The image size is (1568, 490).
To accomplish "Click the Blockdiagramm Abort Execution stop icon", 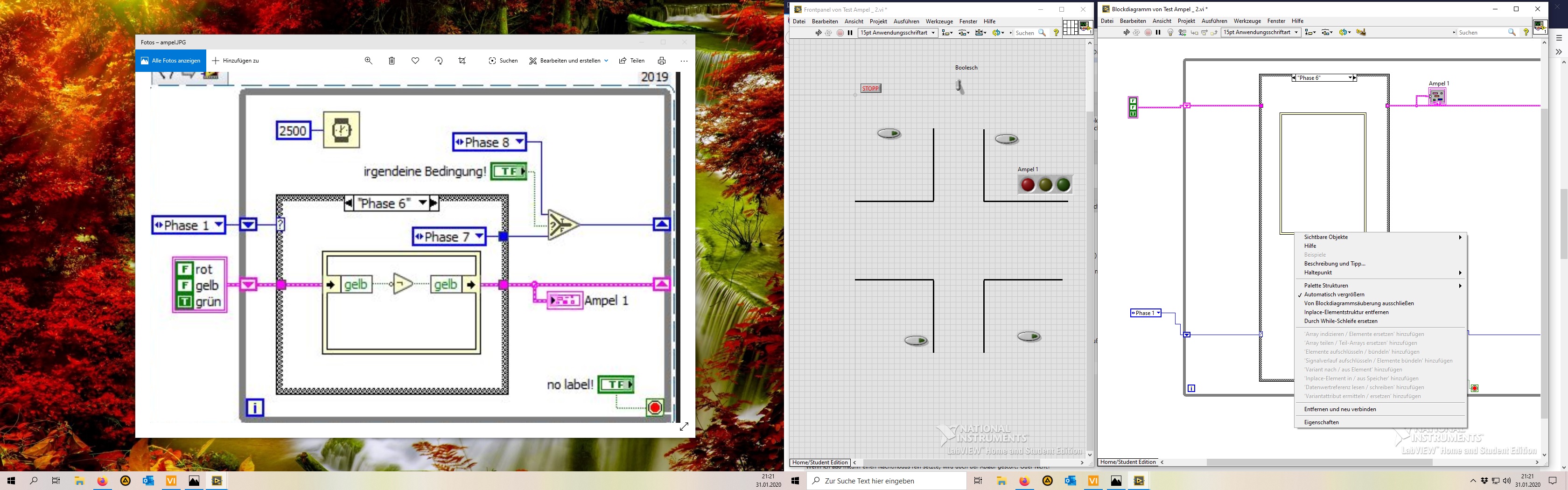I will 1148,33.
